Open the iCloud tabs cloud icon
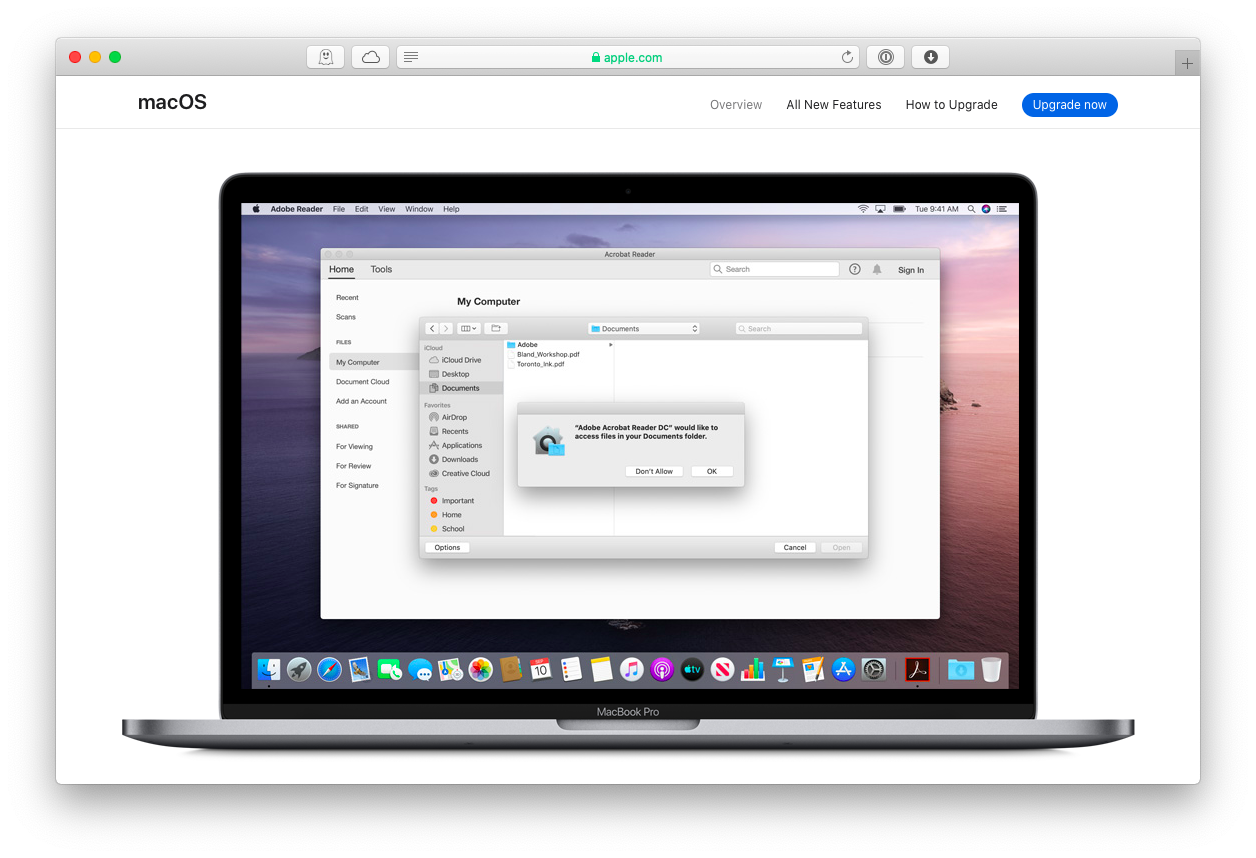The width and height of the screenshot is (1256, 858). coord(371,57)
